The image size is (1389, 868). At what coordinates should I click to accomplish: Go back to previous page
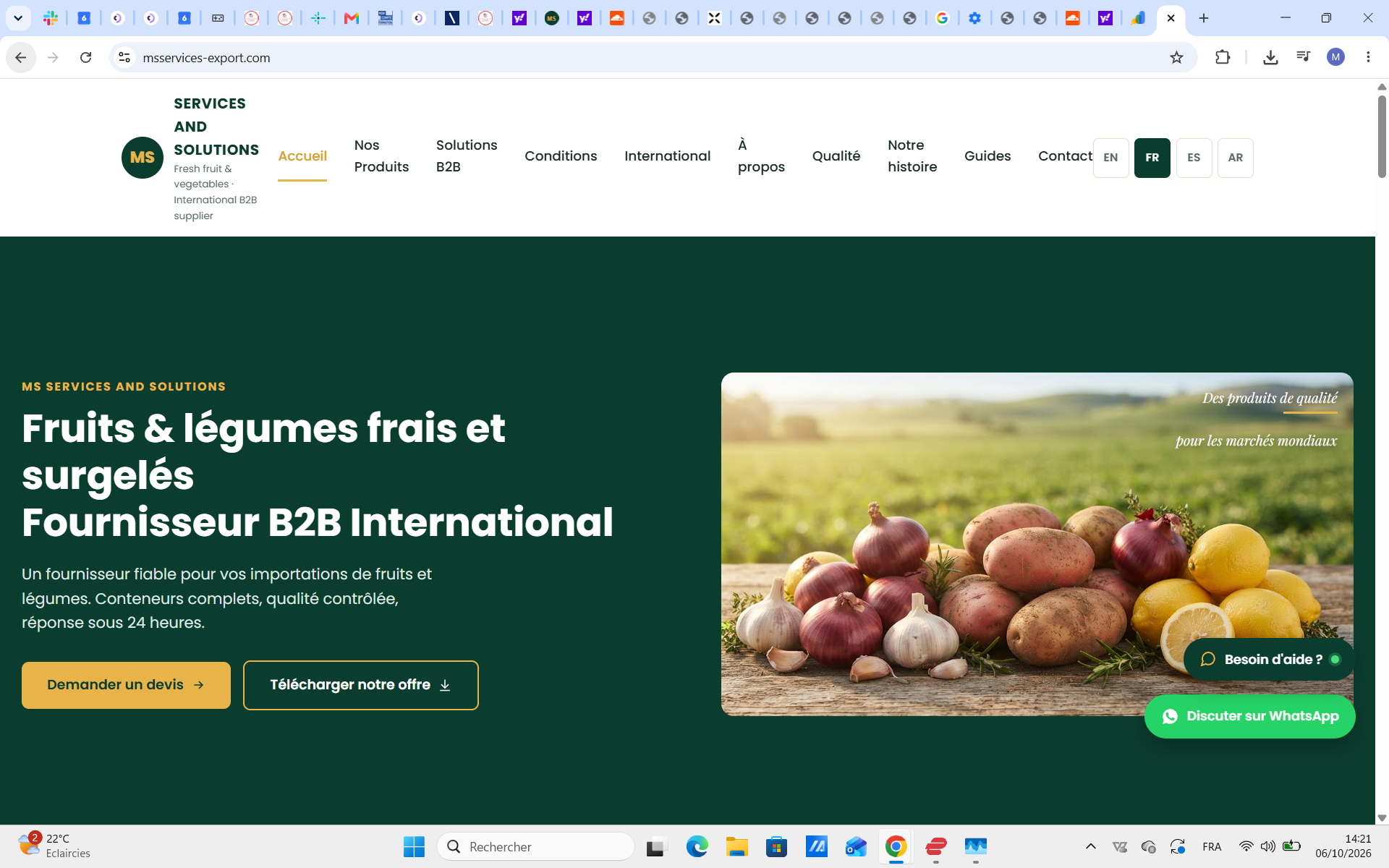click(x=21, y=57)
